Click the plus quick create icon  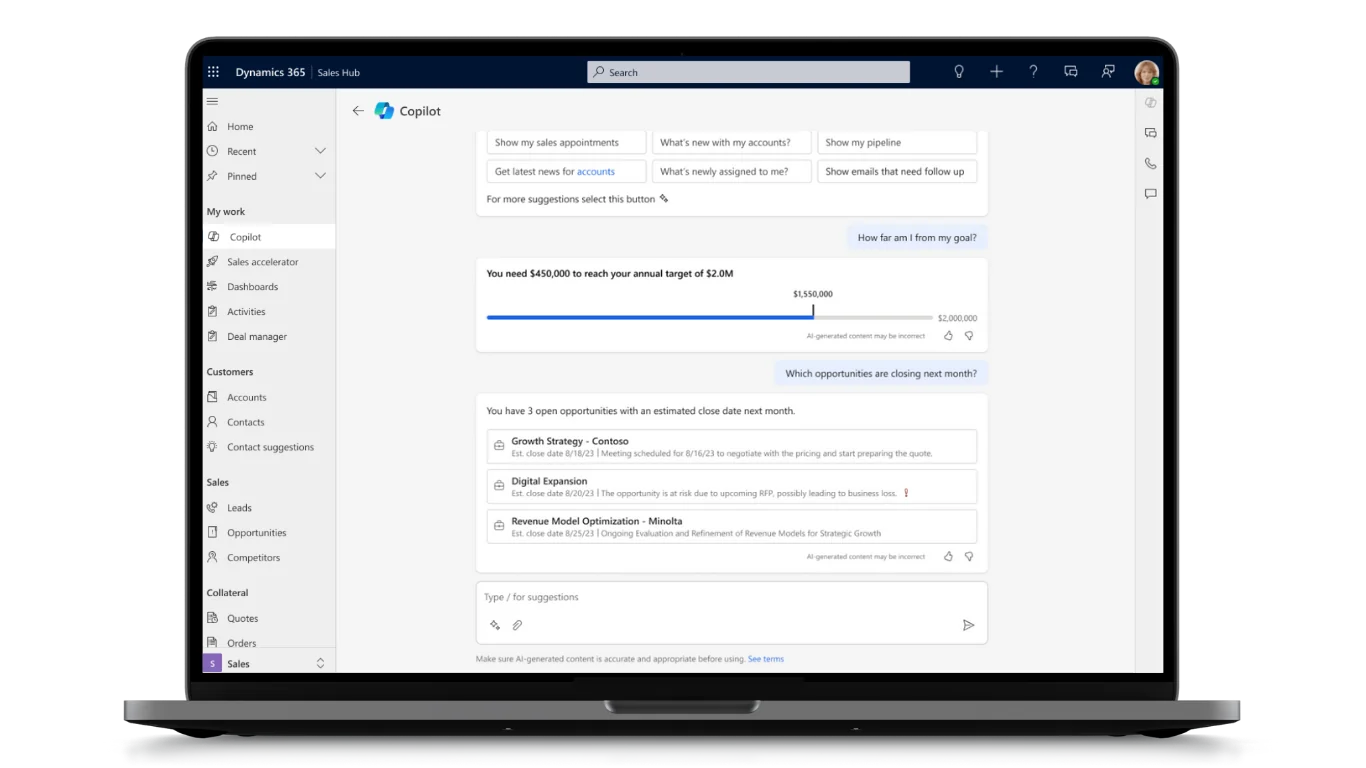pyautogui.click(x=996, y=72)
